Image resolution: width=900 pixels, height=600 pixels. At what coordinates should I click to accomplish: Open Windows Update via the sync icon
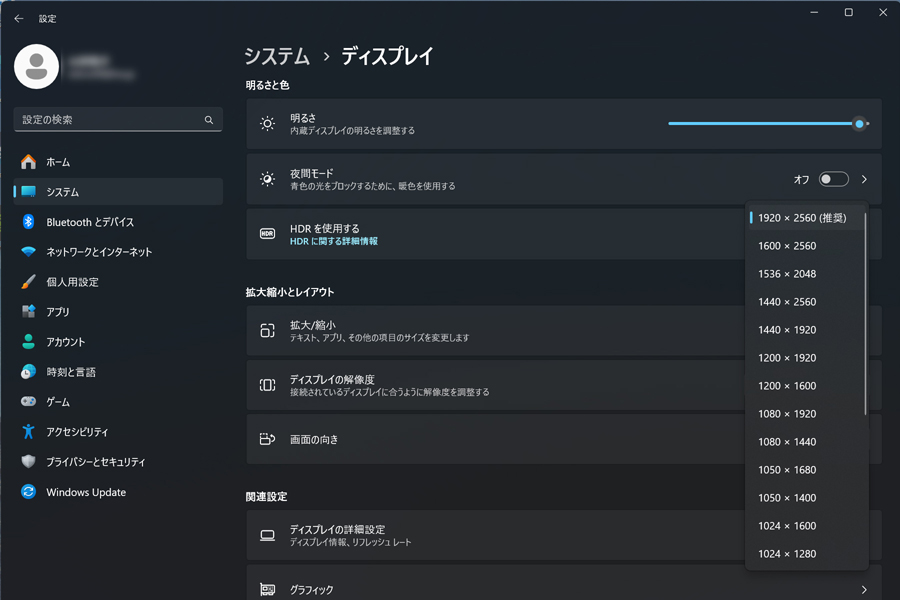pyautogui.click(x=28, y=491)
